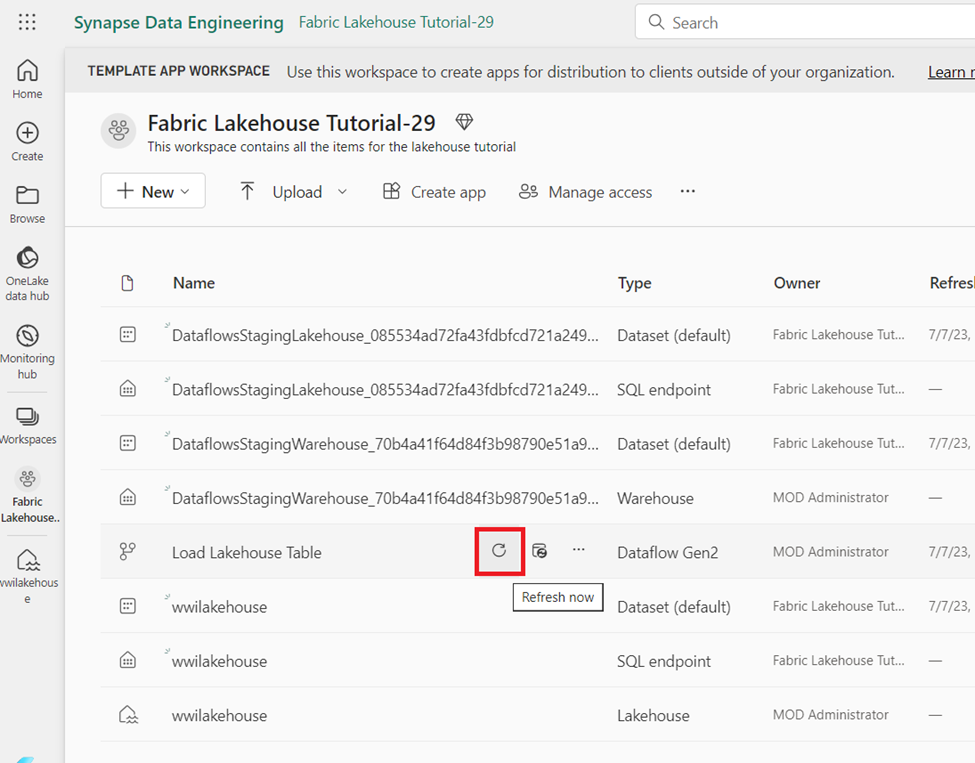
Task: Sort by the Owner column header
Action: coord(797,283)
